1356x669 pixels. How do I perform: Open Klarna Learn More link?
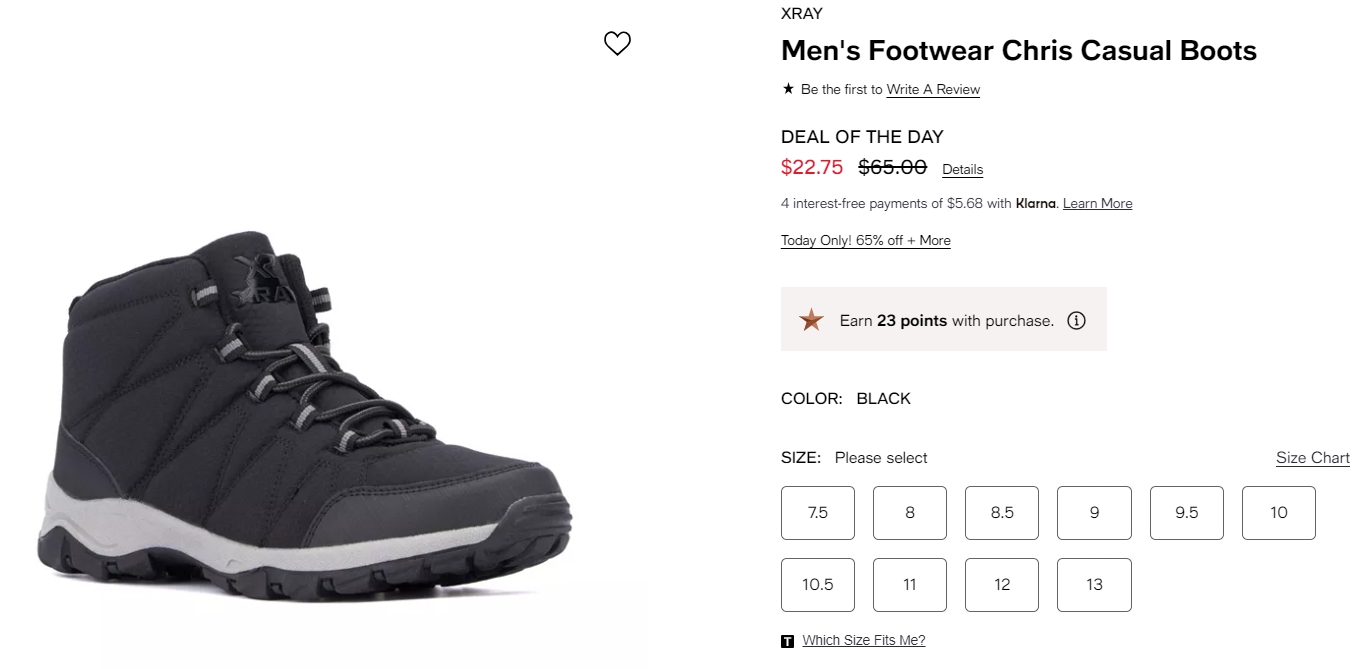pos(1097,204)
